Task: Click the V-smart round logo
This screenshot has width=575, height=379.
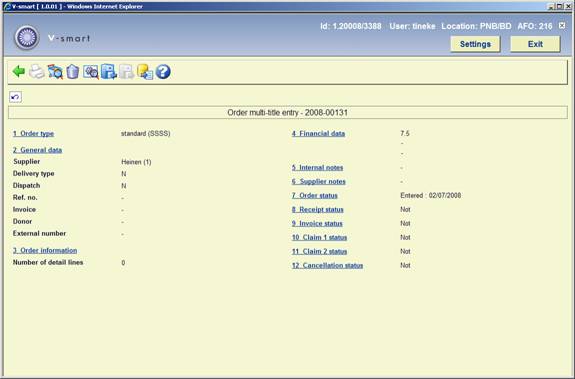Action: tap(26, 37)
